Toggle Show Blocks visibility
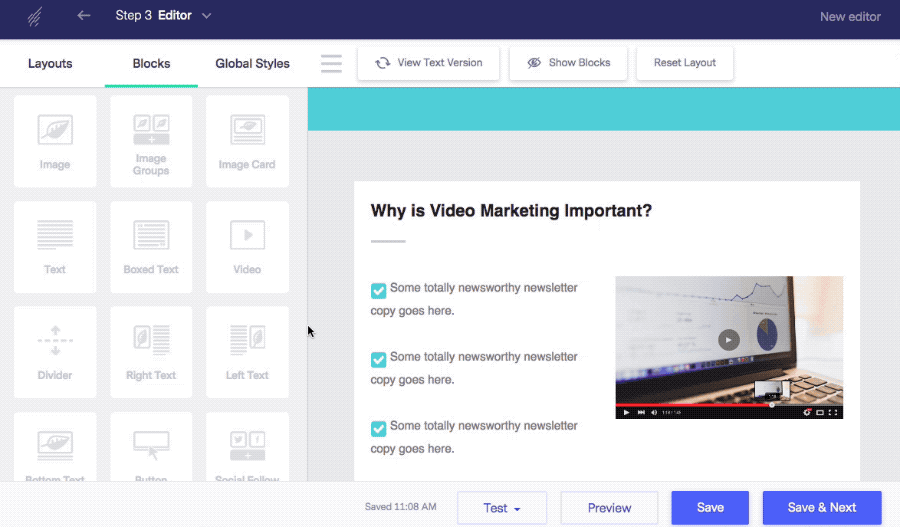Viewport: 900px width, 527px height. click(568, 63)
